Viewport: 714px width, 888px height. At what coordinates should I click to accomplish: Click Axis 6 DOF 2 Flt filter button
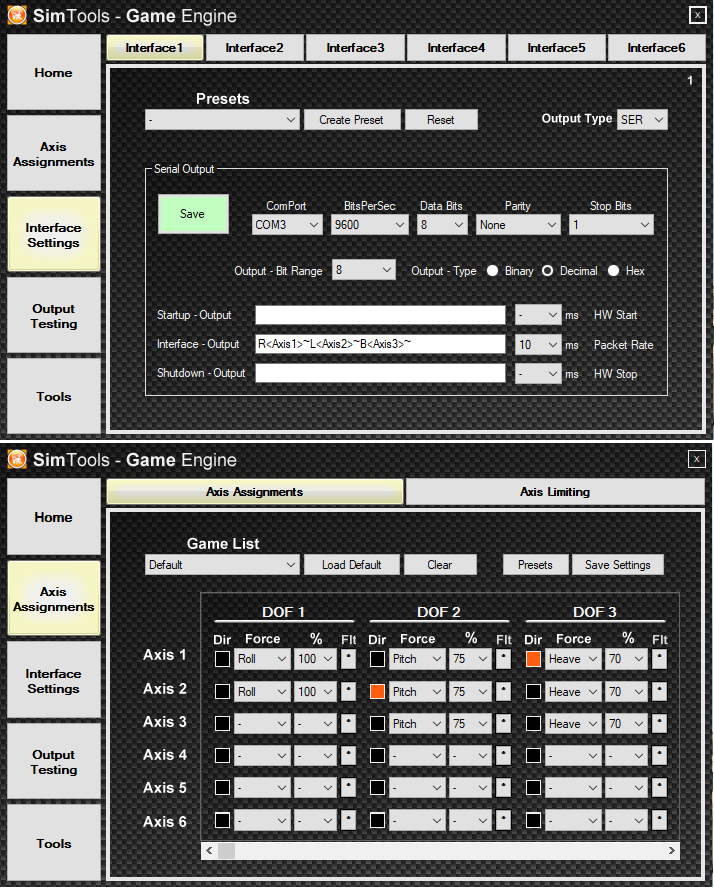503,820
